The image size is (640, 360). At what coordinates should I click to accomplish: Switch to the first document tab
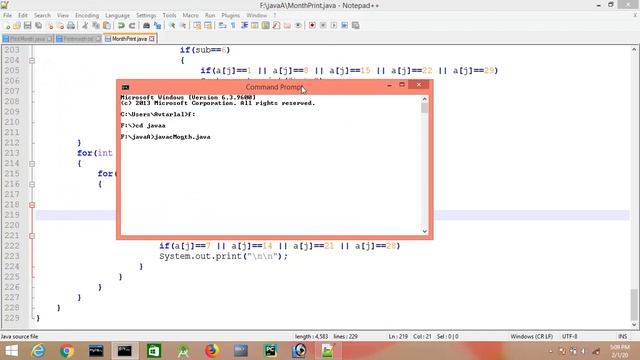(27, 39)
